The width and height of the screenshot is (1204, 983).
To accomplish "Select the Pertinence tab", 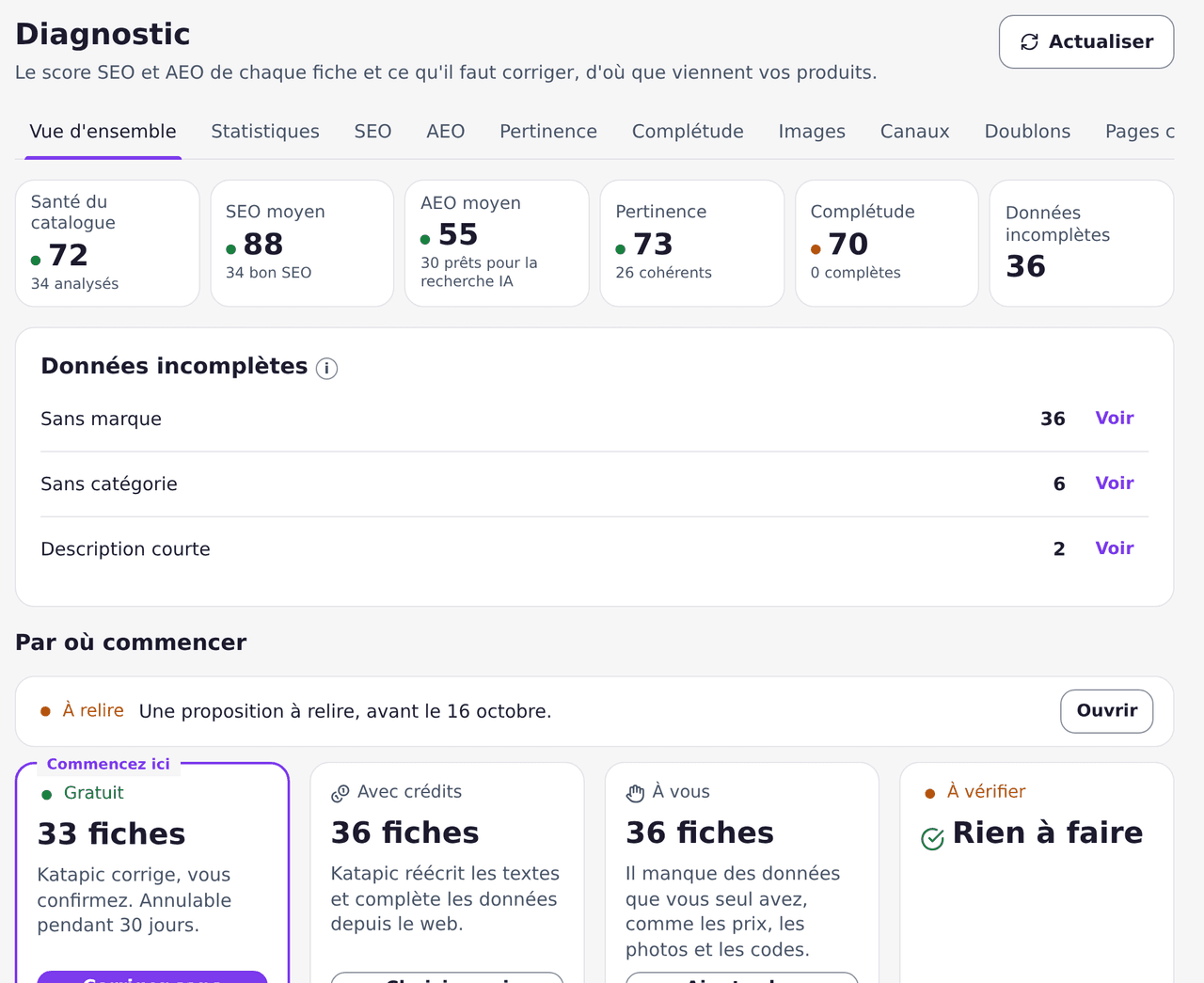I will (548, 132).
